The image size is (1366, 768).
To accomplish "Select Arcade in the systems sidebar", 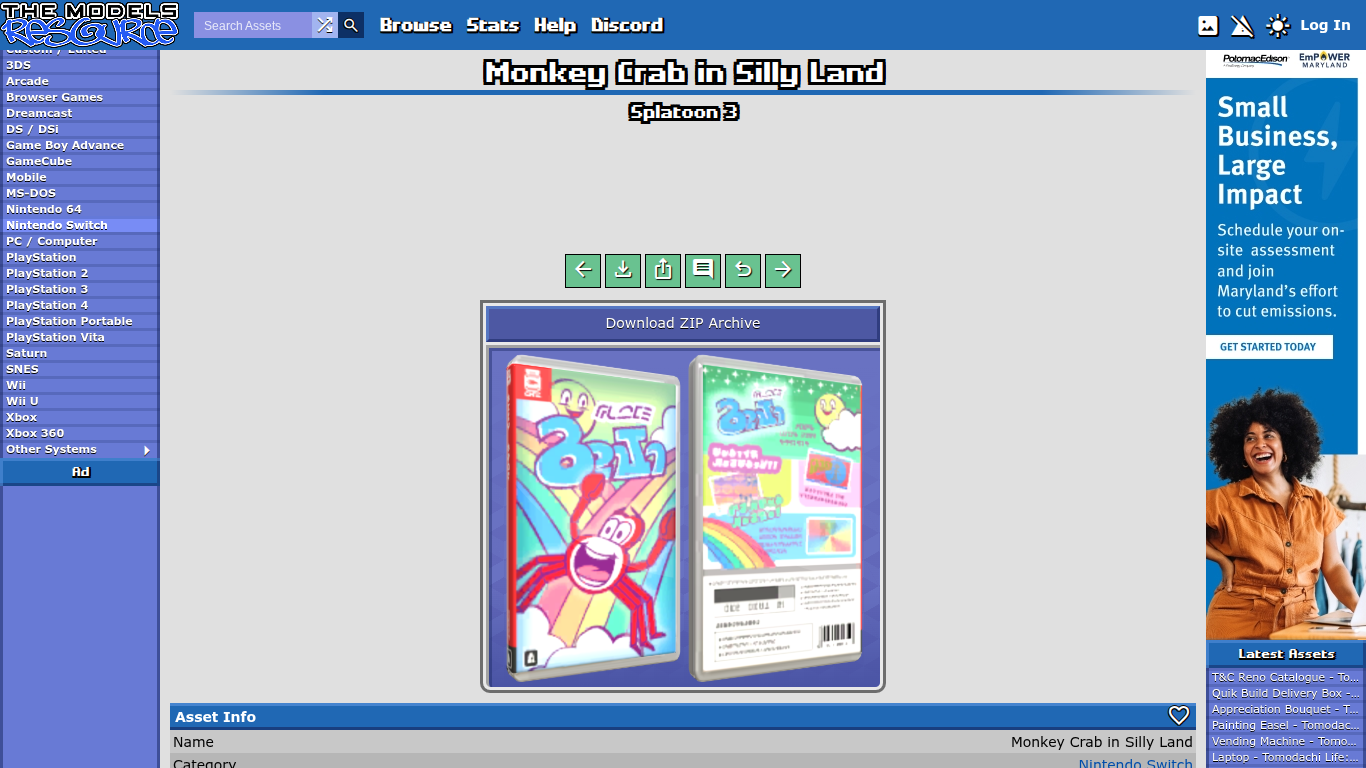I will click(x=80, y=81).
